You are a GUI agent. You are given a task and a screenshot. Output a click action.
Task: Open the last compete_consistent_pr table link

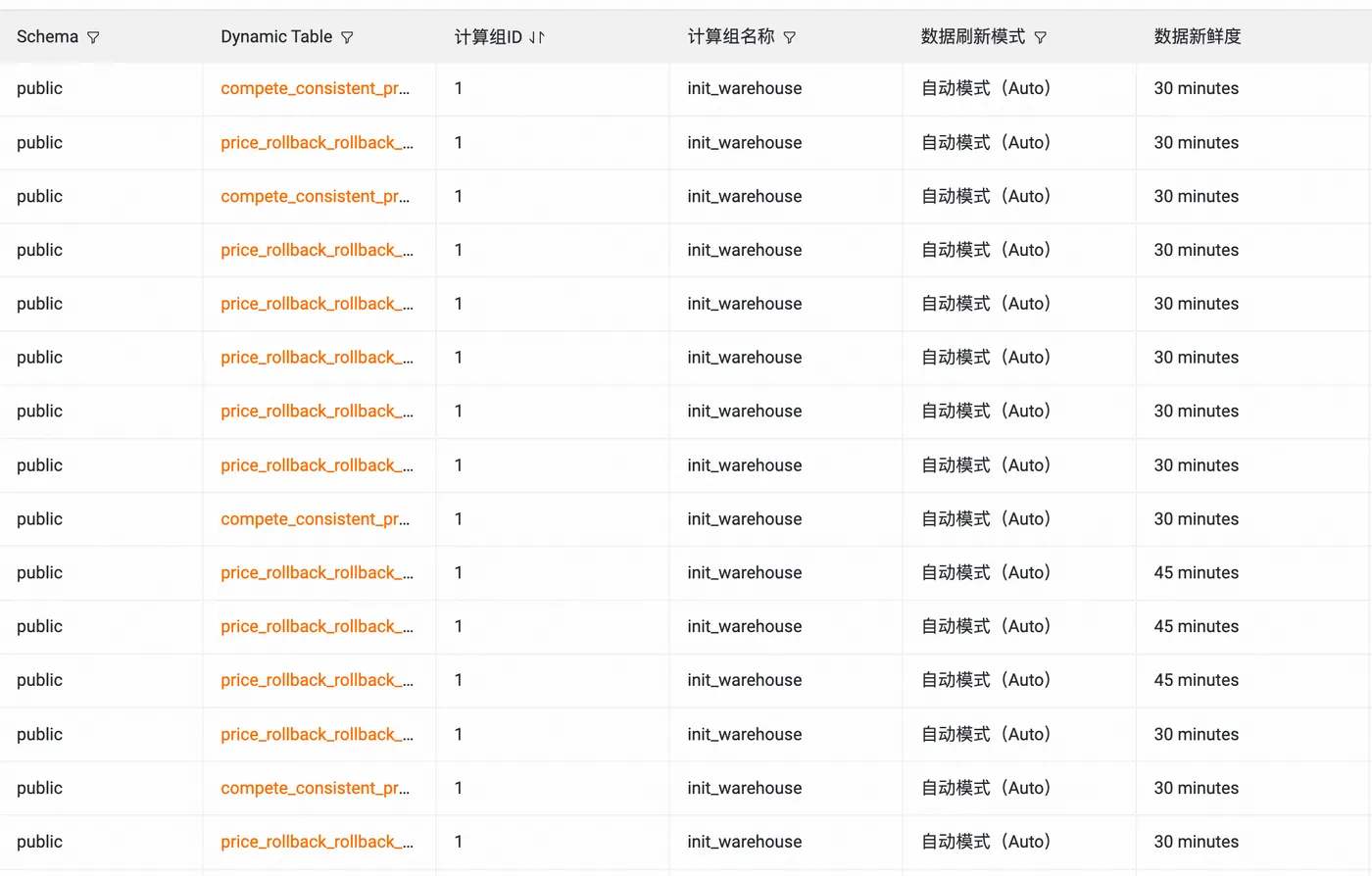click(315, 788)
